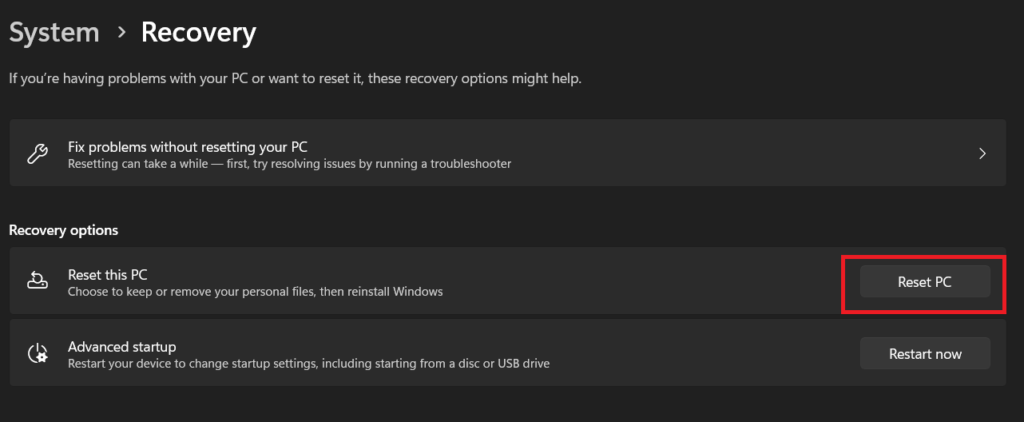
Task: Click the Advanced startup power icon
Action: [x=37, y=354]
